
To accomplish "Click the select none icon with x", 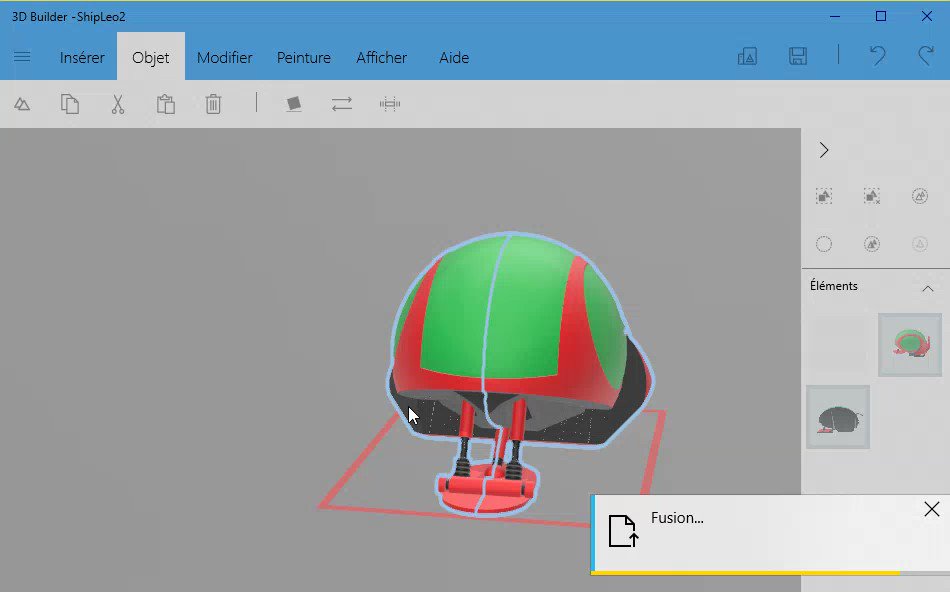I will pos(872,196).
